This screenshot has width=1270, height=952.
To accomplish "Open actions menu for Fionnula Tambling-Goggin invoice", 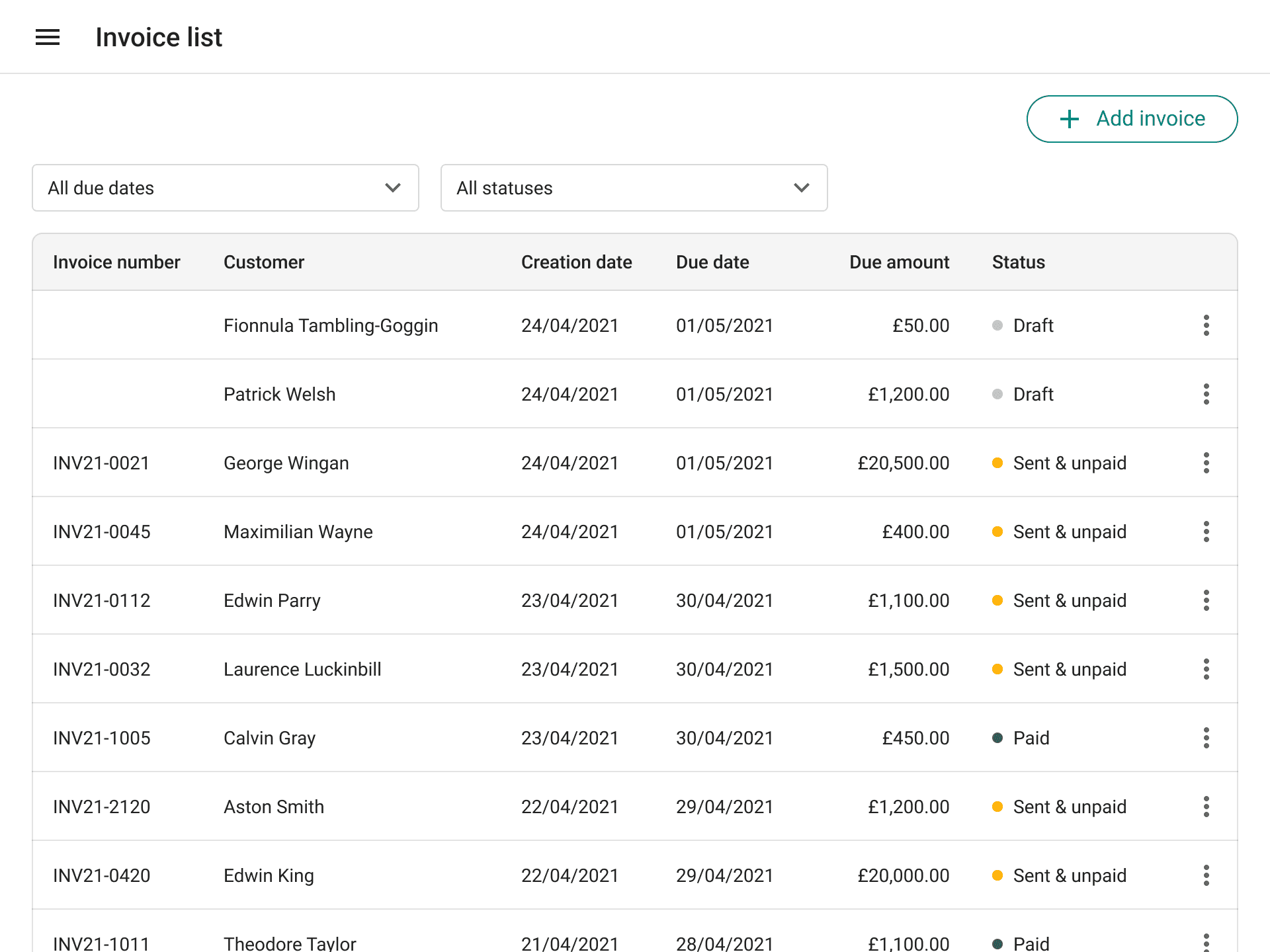I will click(1206, 325).
